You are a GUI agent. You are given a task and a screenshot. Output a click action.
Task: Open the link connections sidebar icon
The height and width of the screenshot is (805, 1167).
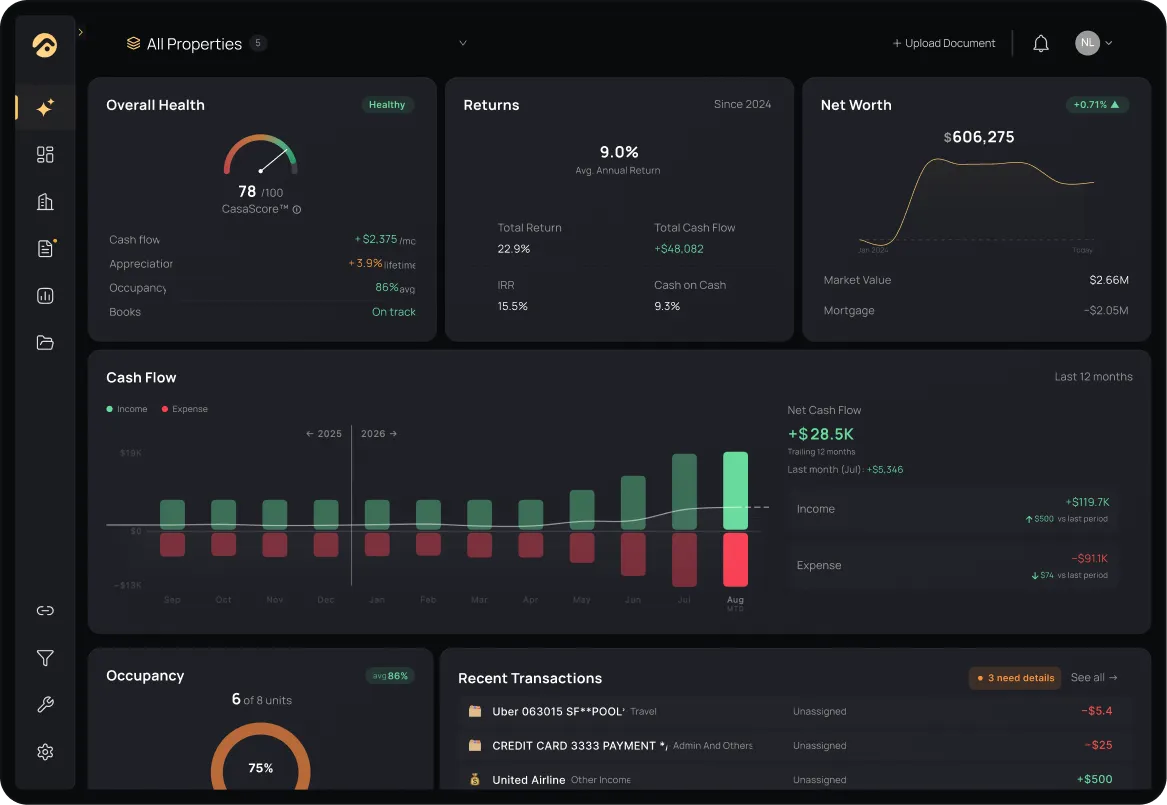pyautogui.click(x=45, y=611)
